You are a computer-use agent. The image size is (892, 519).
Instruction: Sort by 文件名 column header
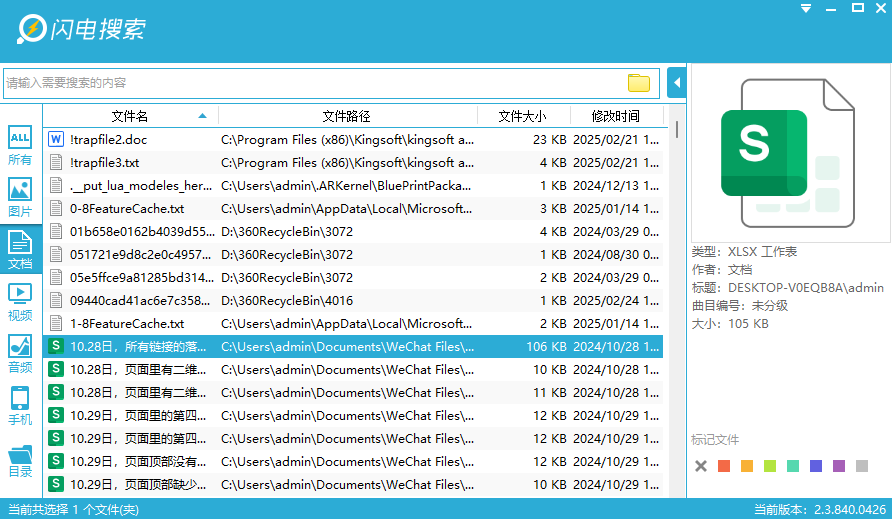pos(130,116)
